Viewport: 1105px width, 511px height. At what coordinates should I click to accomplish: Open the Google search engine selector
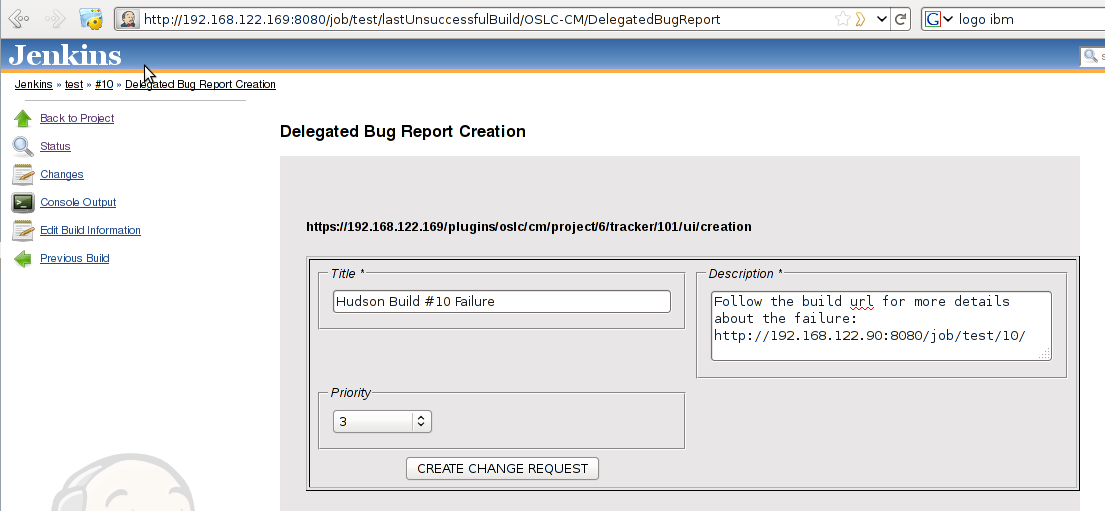pyautogui.click(x=939, y=19)
